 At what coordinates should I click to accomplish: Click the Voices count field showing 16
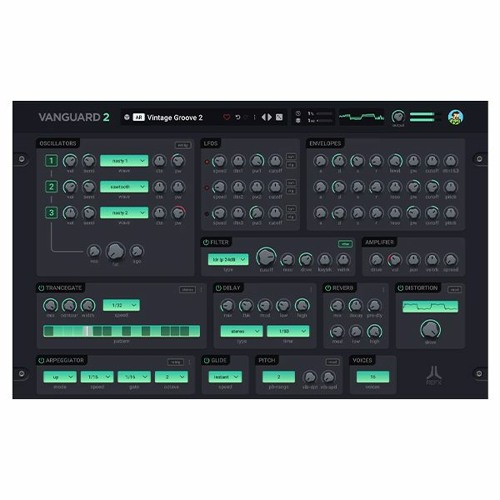pyautogui.click(x=373, y=377)
